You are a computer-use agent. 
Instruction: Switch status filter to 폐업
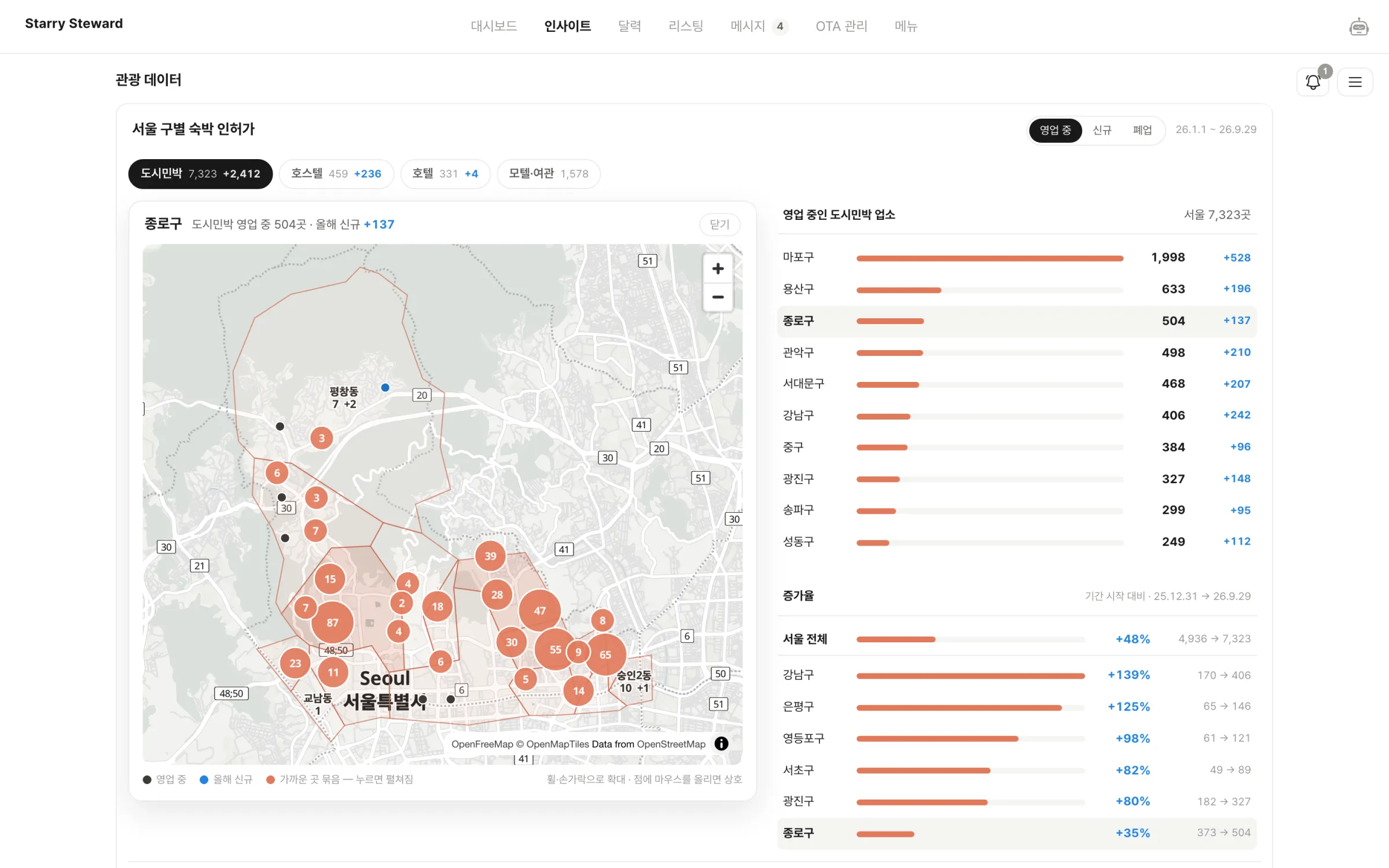pos(1142,130)
